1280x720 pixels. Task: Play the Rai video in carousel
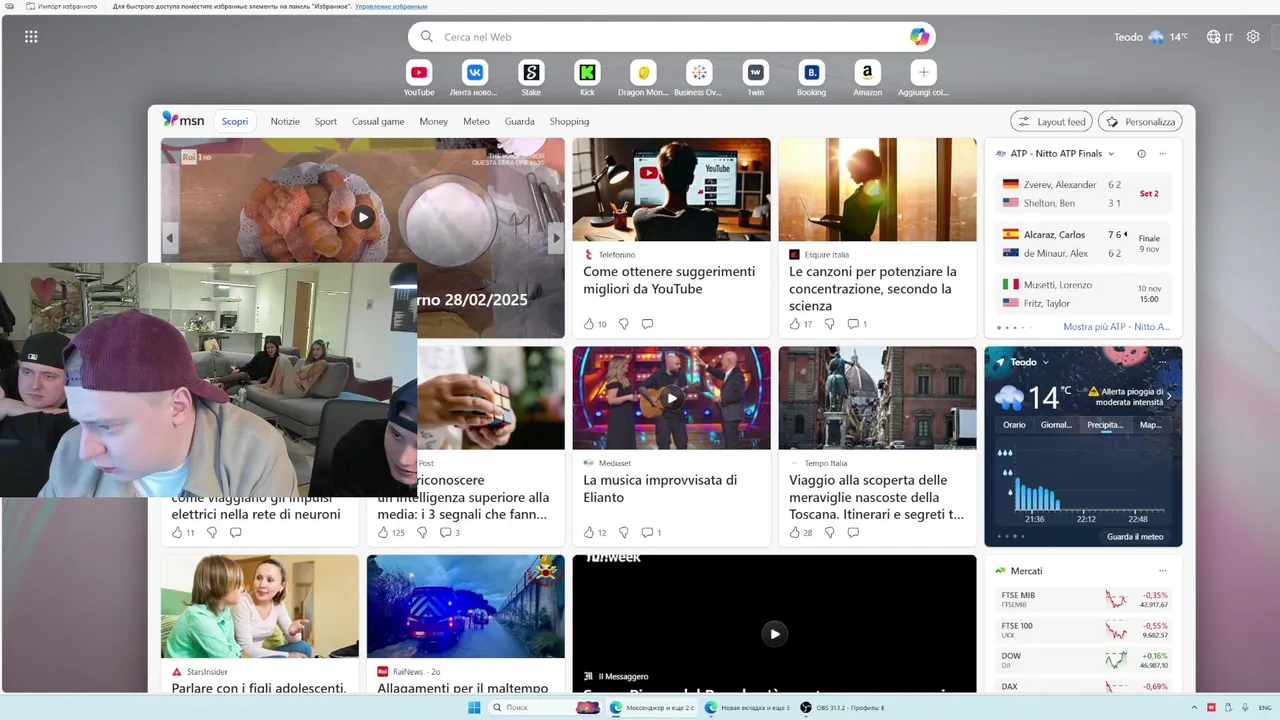coord(363,216)
